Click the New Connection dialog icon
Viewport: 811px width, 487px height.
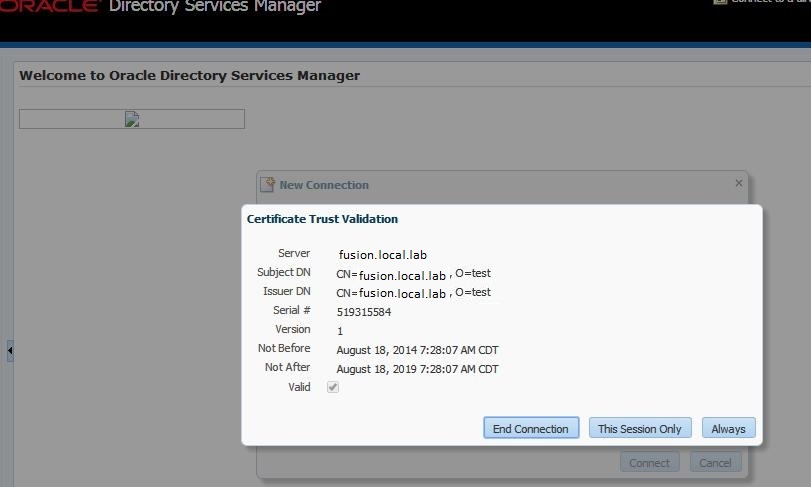point(267,184)
